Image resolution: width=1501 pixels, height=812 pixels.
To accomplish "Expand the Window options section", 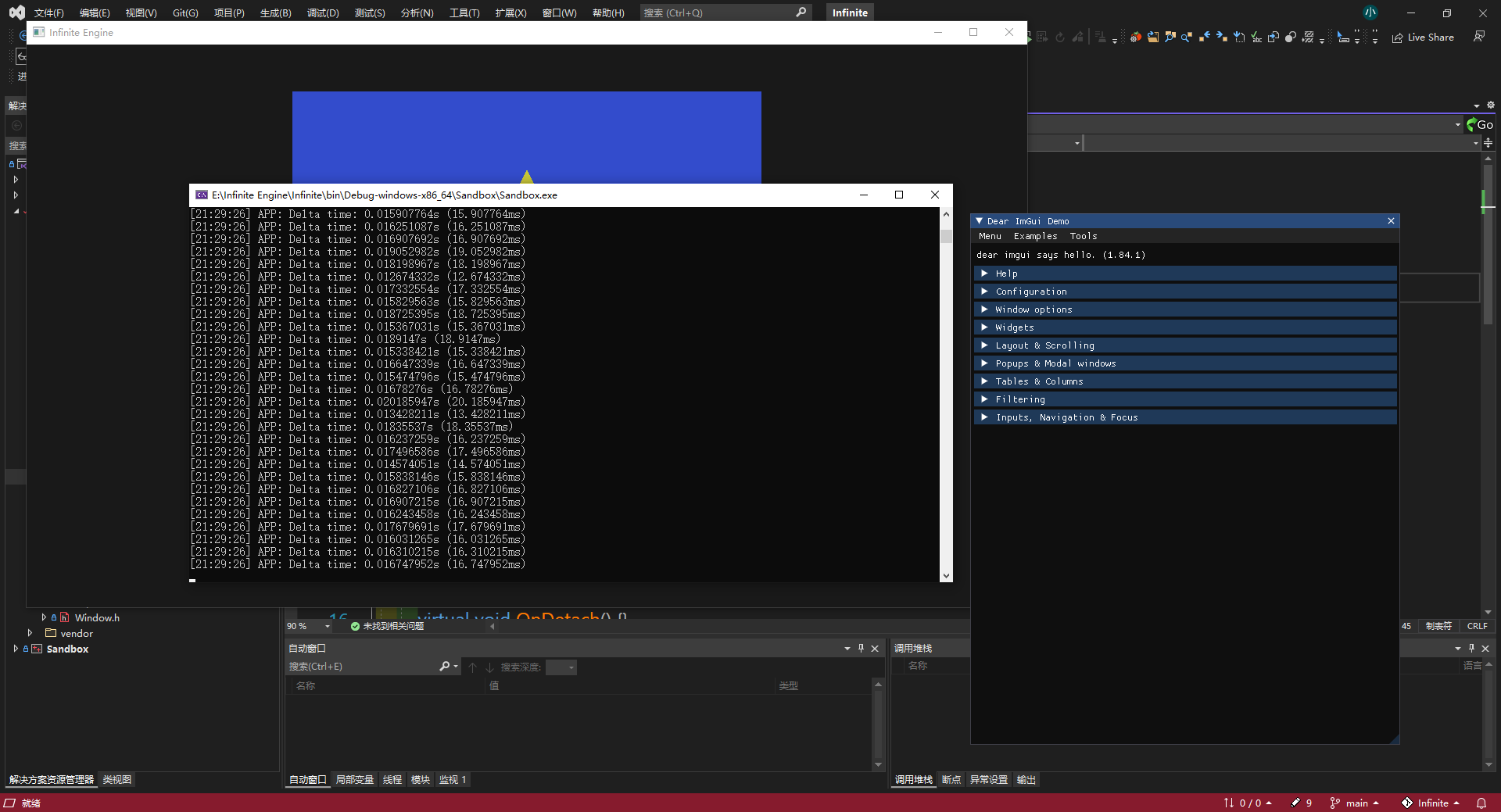I will tap(1184, 309).
